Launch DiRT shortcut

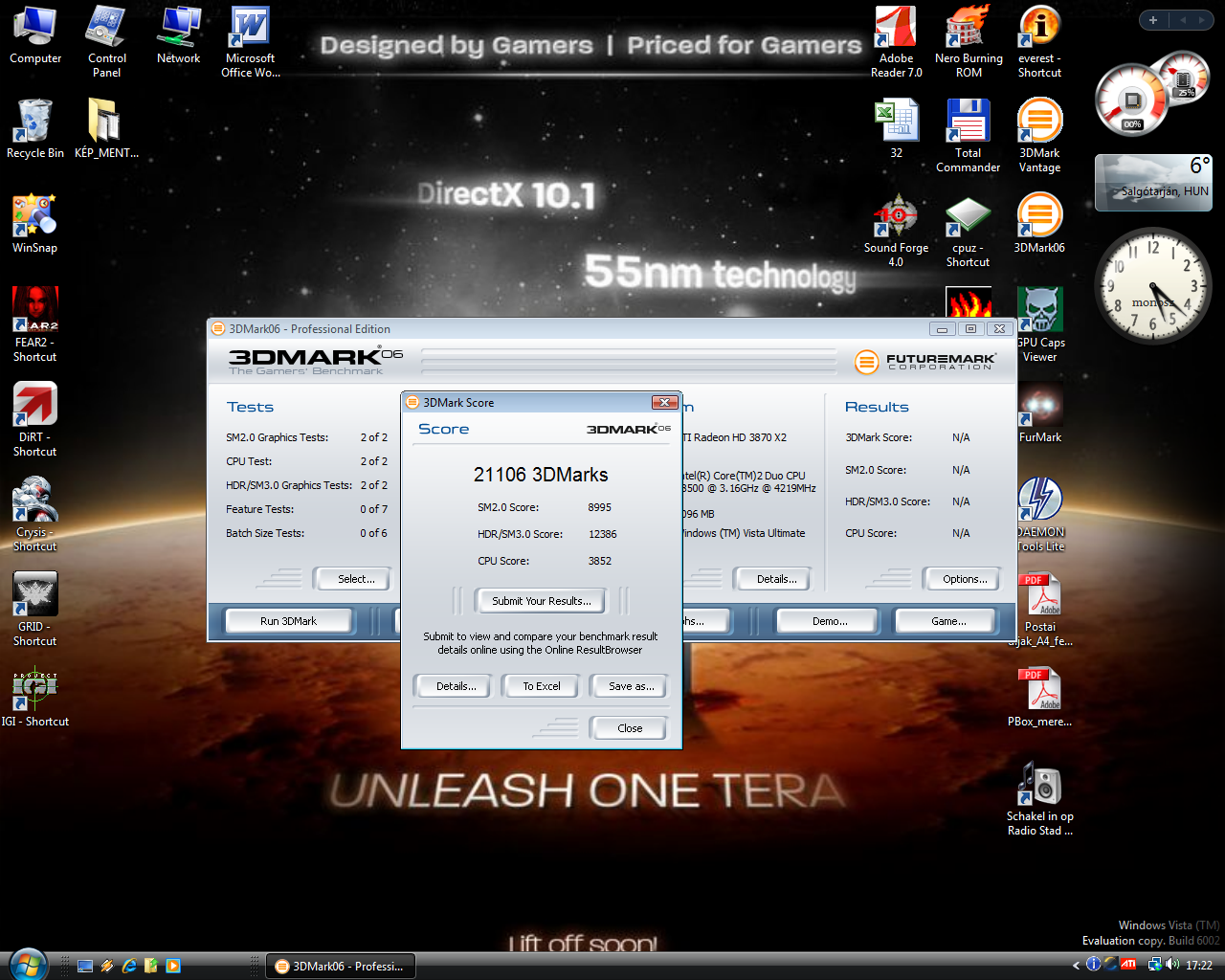(x=35, y=419)
